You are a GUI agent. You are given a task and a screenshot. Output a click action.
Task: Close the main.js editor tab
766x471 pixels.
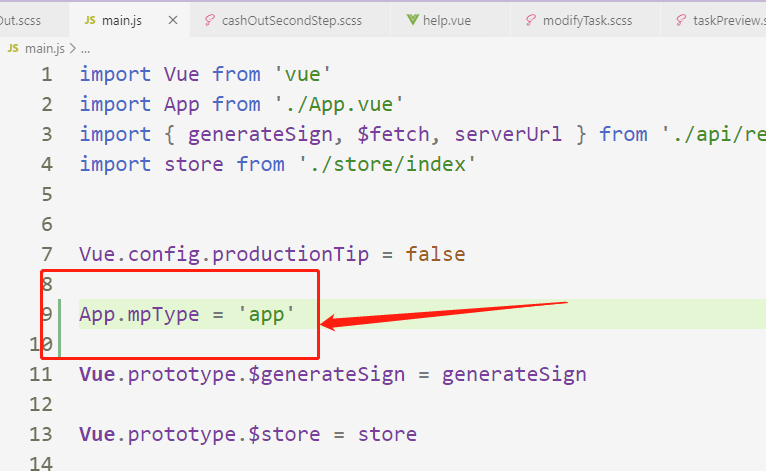pos(175,20)
